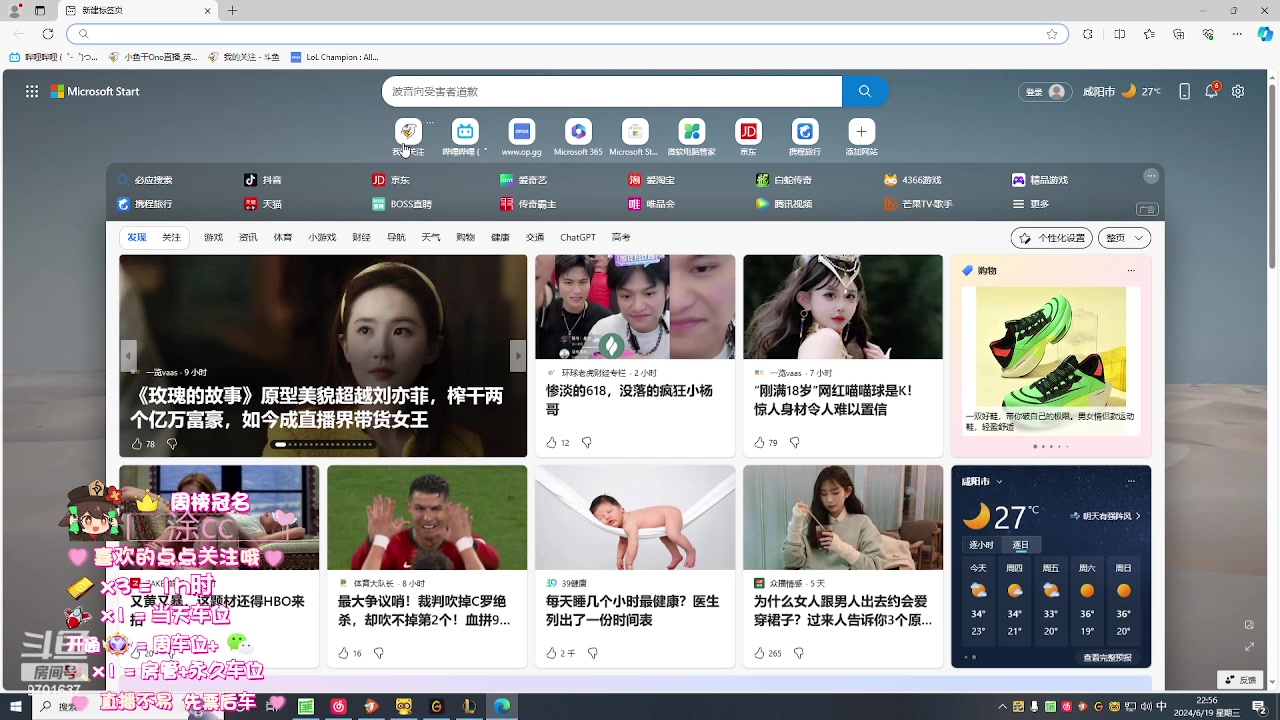Open the BOSS直聘 quick link

pyautogui.click(x=401, y=204)
